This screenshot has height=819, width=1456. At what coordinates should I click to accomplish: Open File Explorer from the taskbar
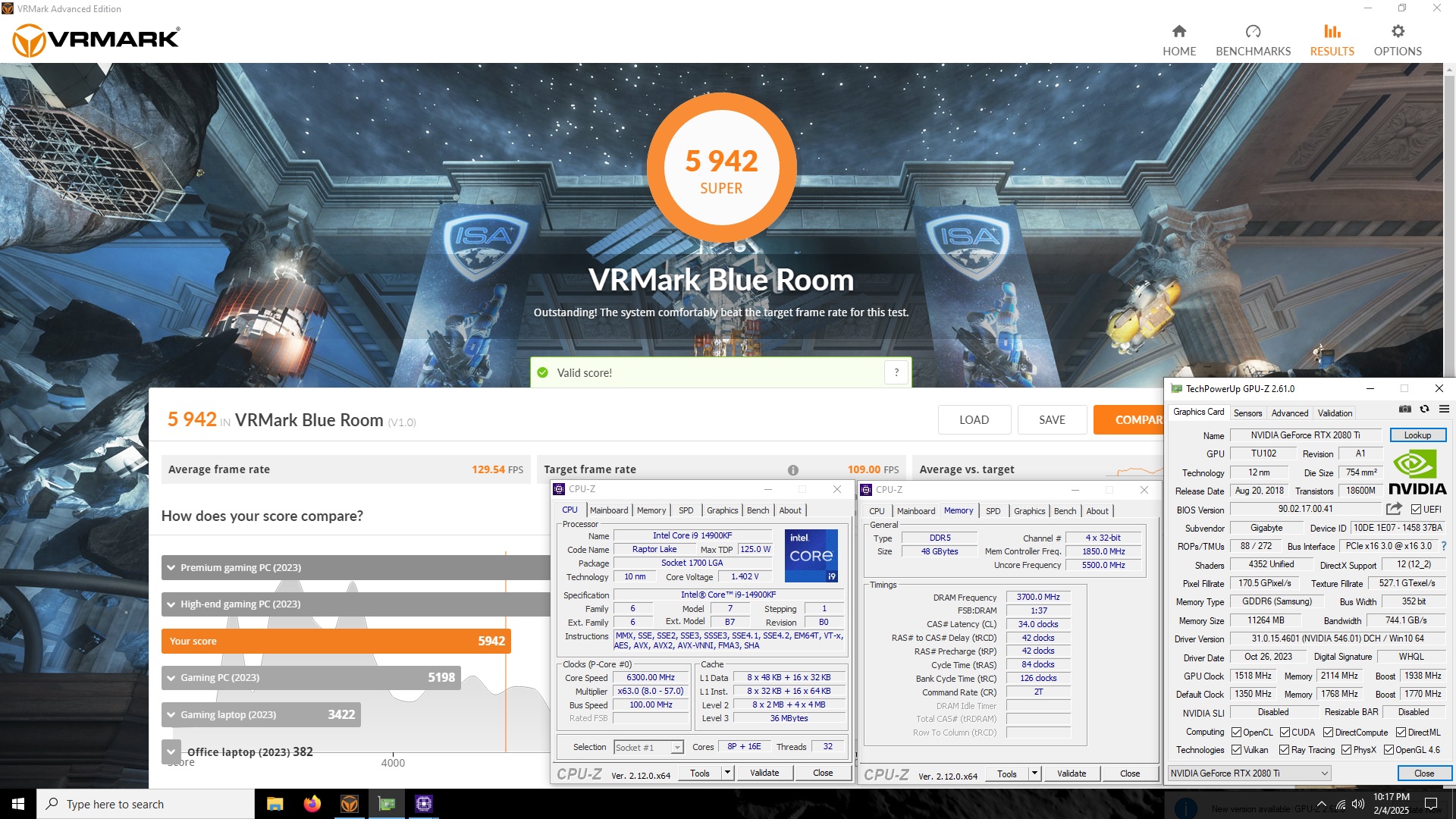275,804
